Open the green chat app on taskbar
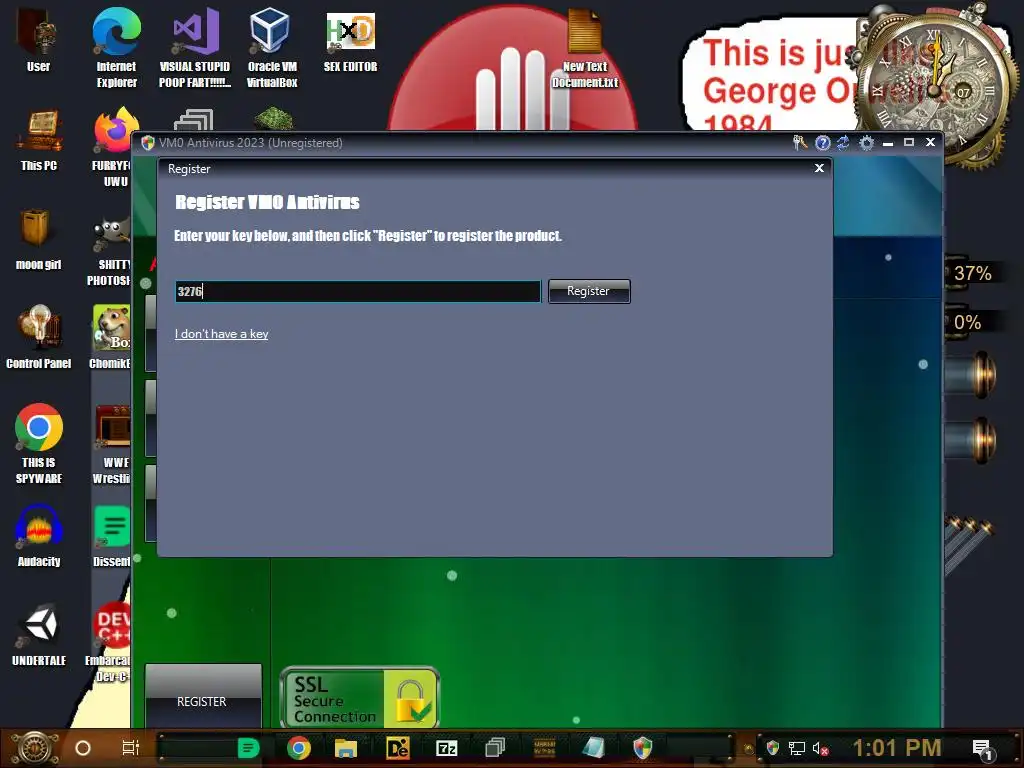The image size is (1024, 768). pyautogui.click(x=248, y=748)
